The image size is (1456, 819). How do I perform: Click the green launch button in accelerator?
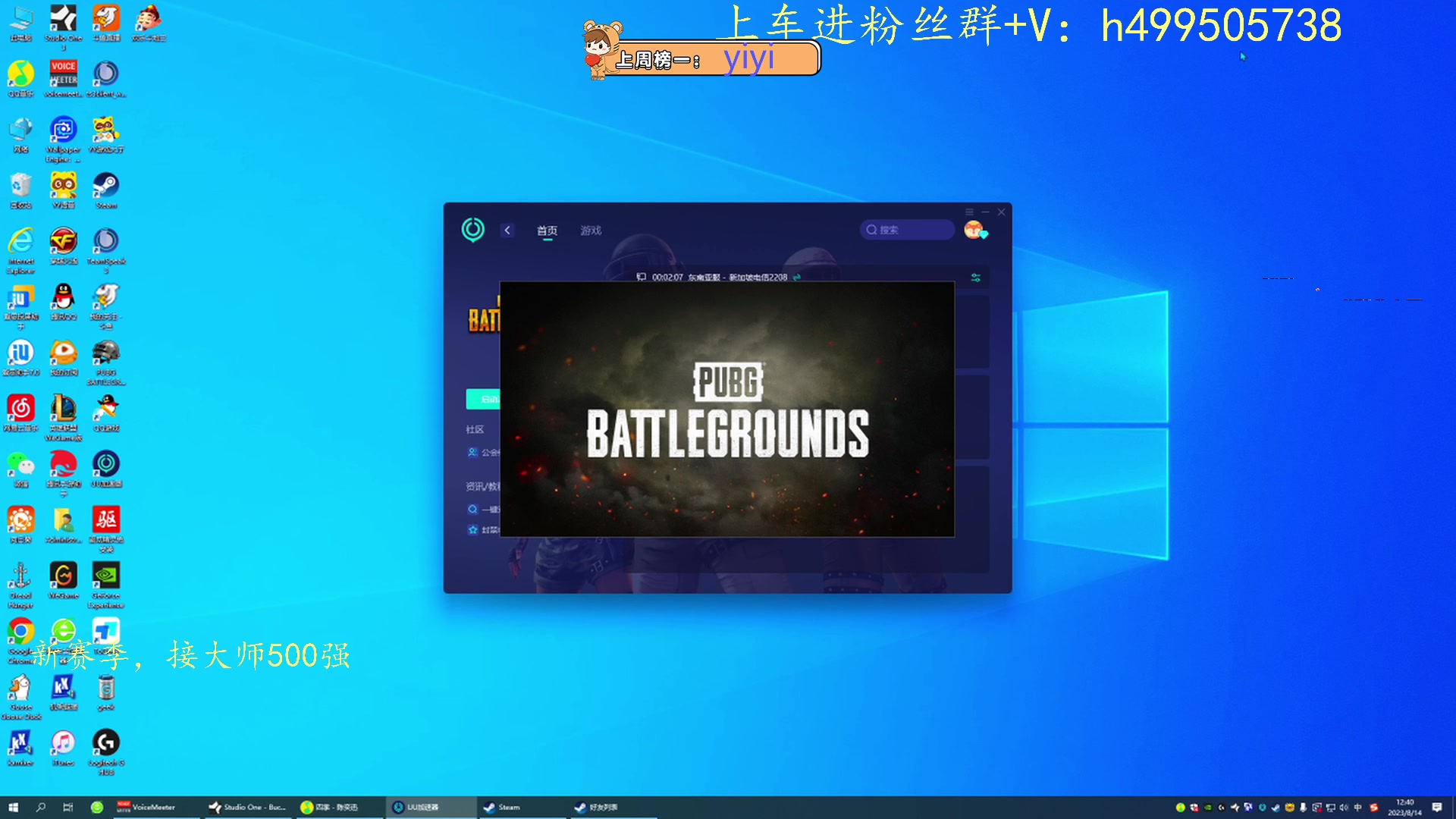click(x=483, y=399)
